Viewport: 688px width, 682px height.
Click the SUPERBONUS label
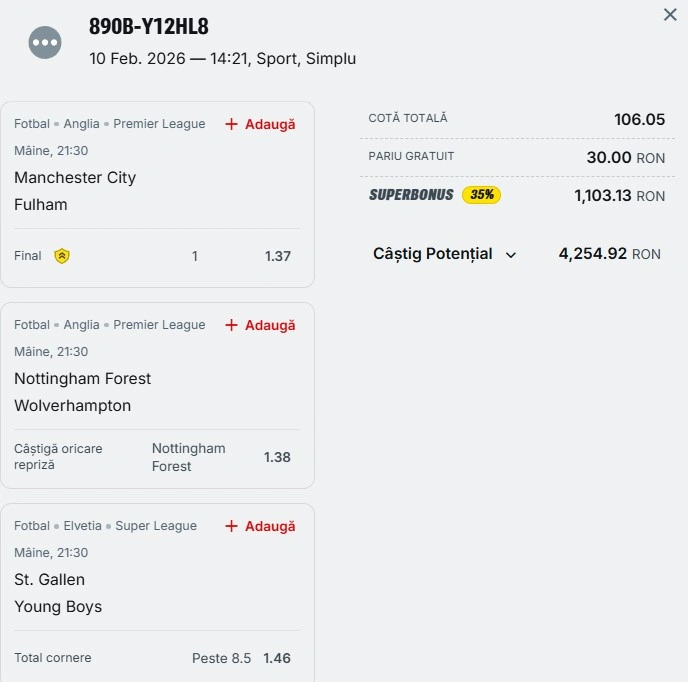(411, 195)
